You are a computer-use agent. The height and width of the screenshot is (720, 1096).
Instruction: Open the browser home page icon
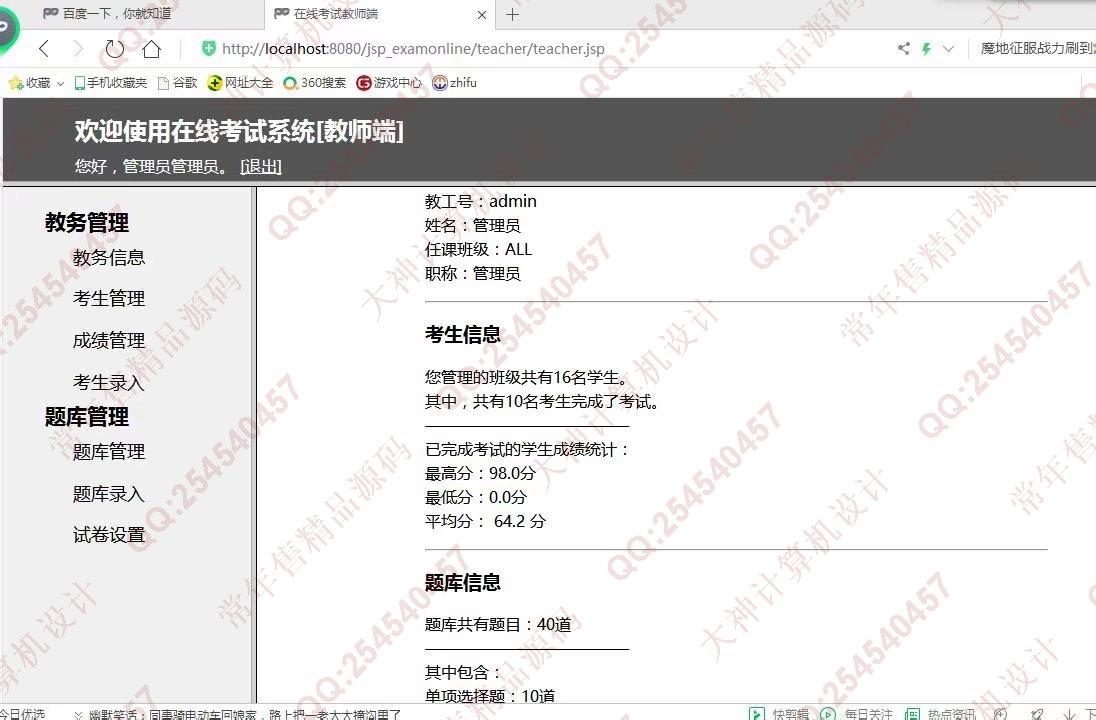pos(152,49)
